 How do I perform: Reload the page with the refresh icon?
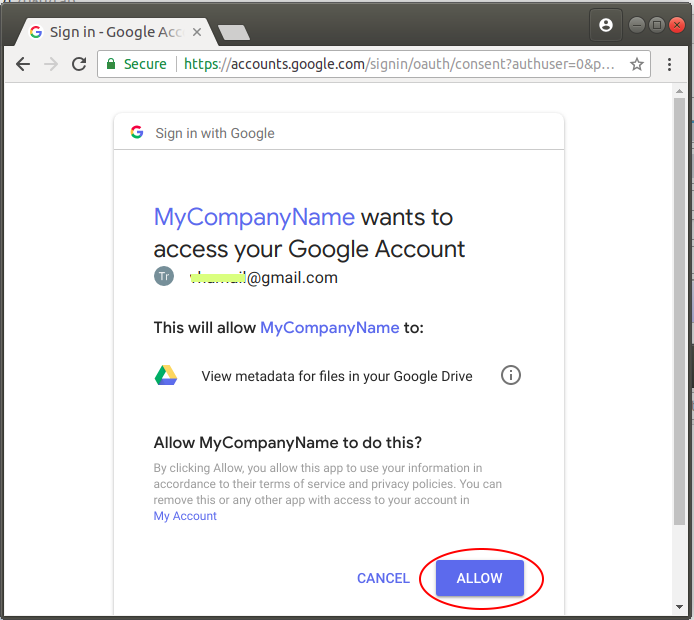79,64
